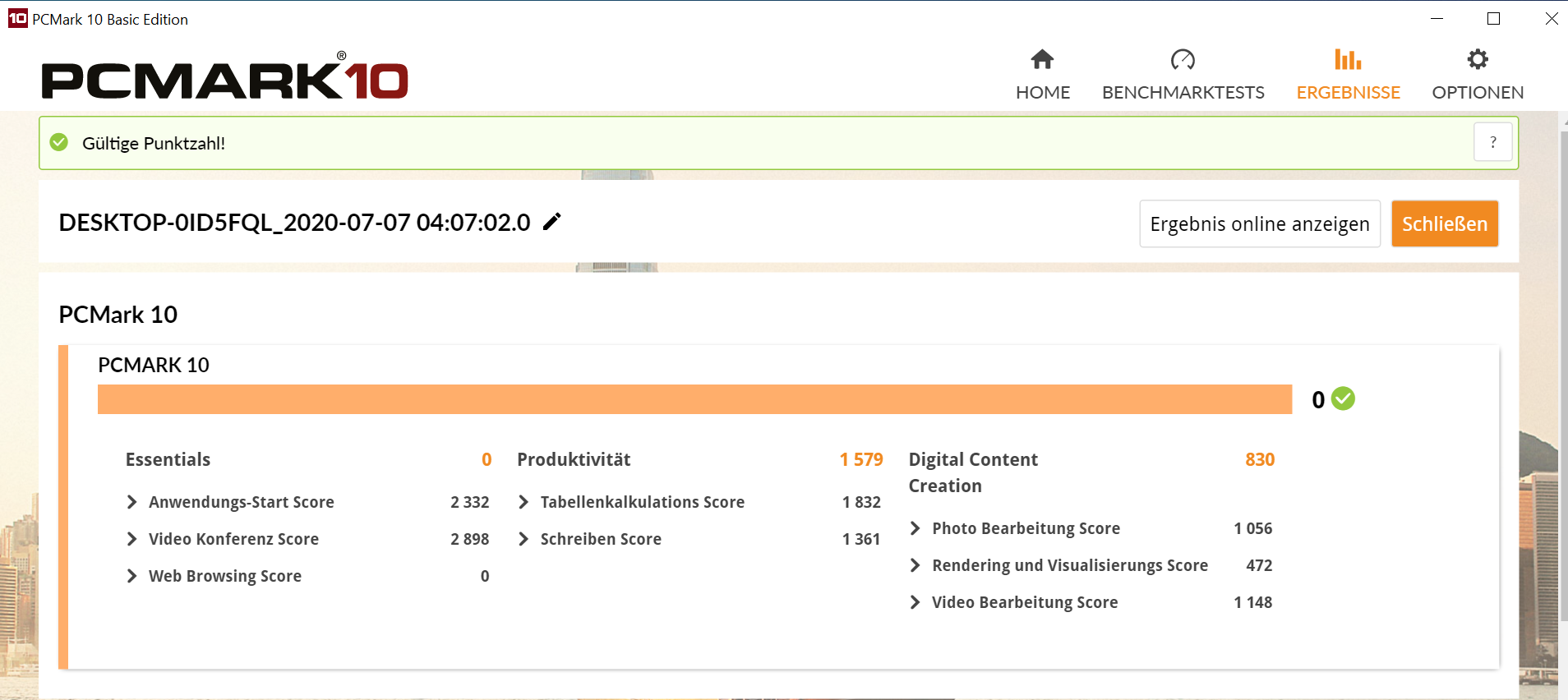Click the pencil icon to rename result
The height and width of the screenshot is (700, 1568).
click(x=552, y=222)
